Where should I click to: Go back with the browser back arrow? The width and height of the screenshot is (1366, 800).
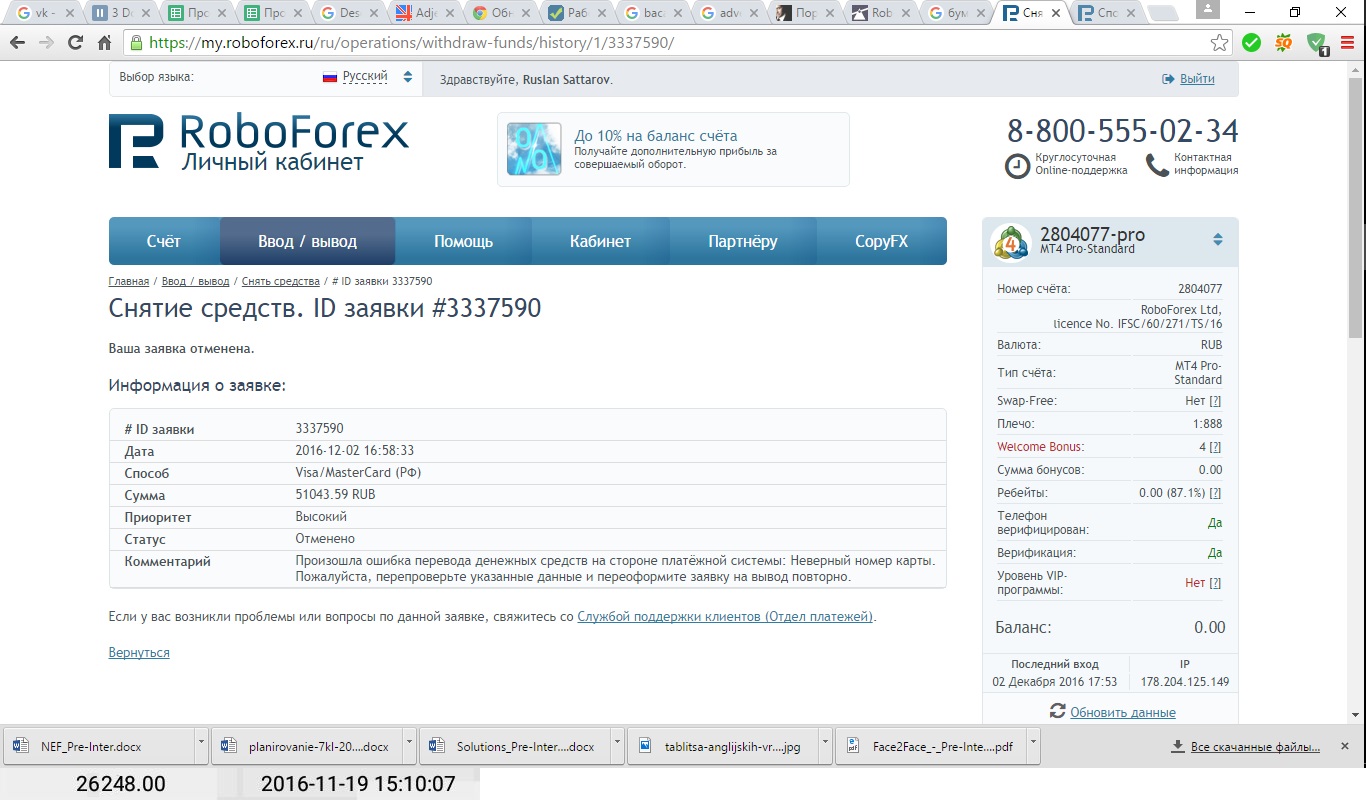[x=17, y=43]
